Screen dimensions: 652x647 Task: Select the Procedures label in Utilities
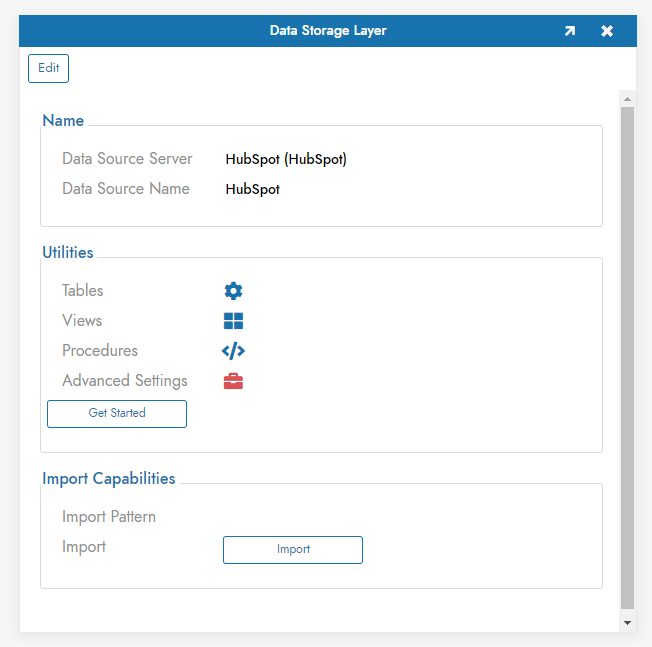coord(100,351)
